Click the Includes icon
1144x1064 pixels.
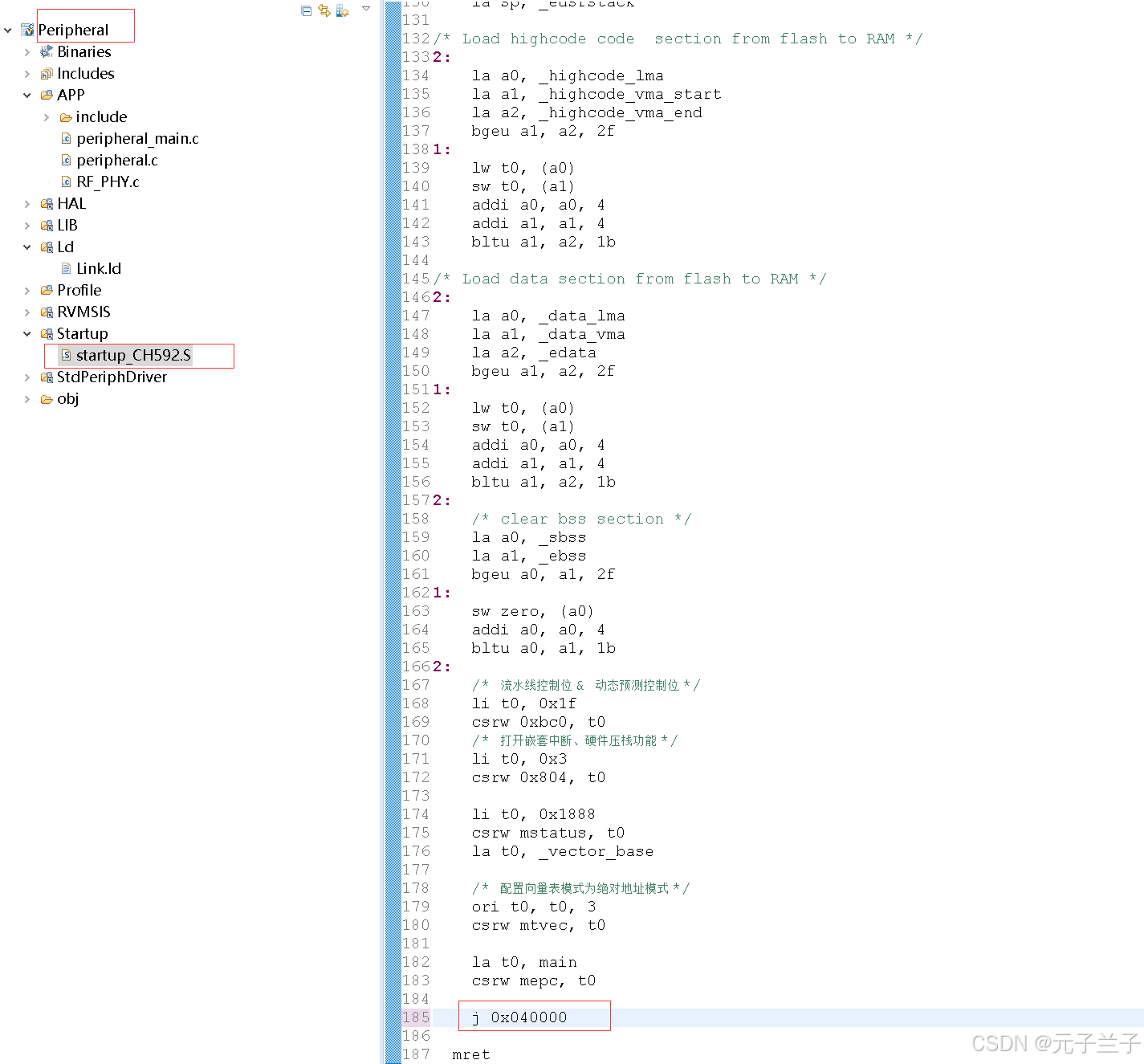click(x=47, y=74)
